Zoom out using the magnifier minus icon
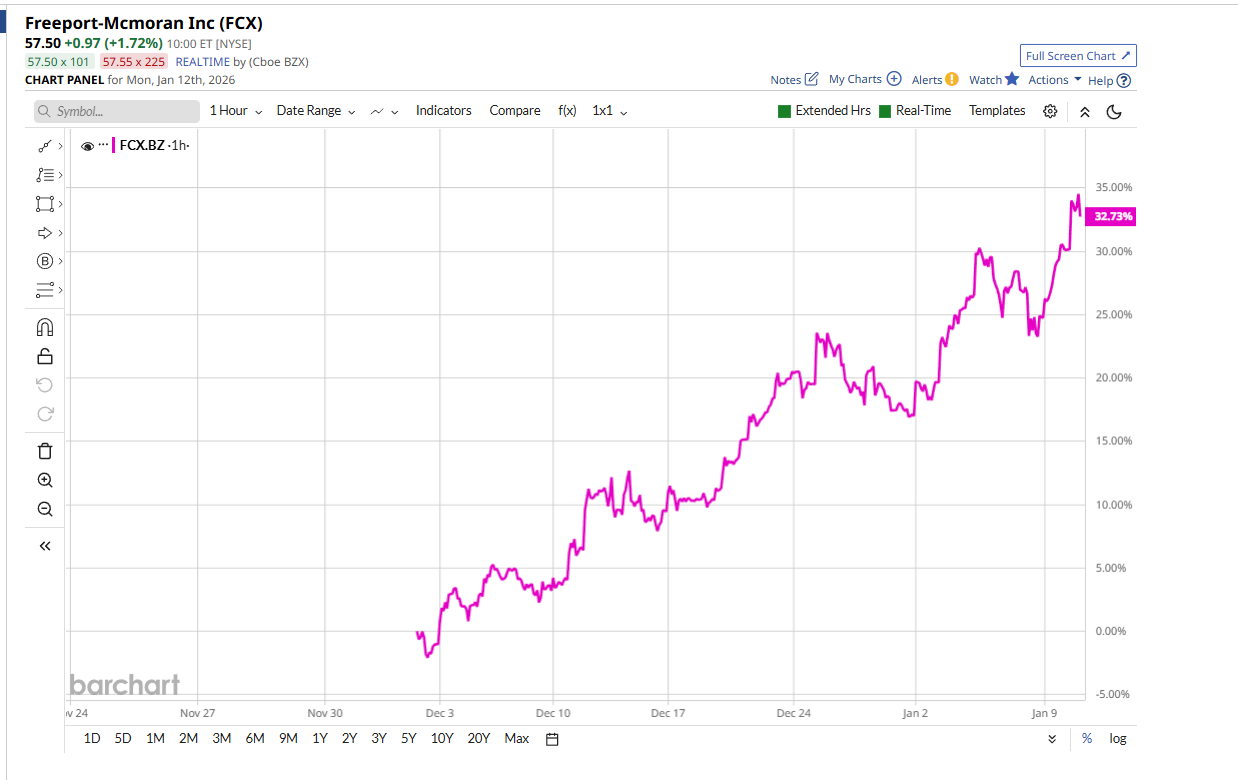 (44, 509)
